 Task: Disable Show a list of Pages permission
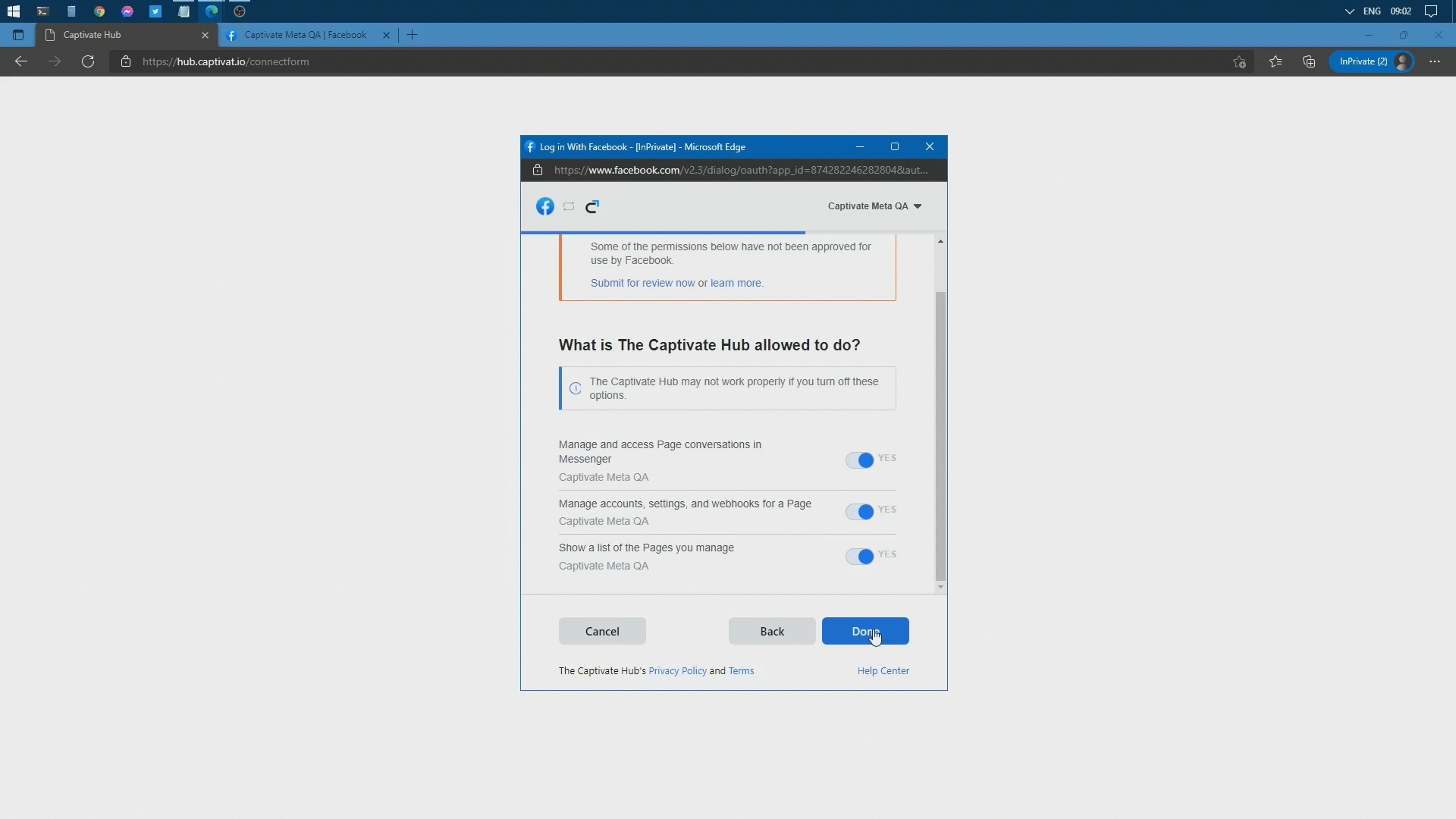(x=860, y=557)
